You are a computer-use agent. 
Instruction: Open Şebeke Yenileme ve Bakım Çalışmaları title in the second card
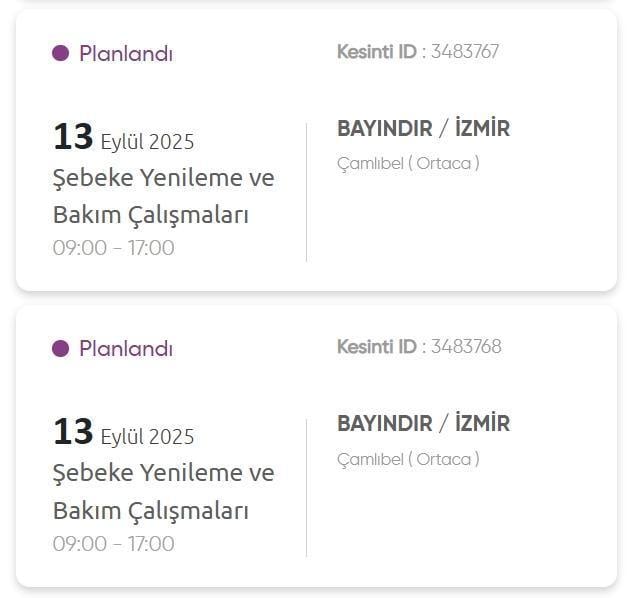(x=162, y=491)
